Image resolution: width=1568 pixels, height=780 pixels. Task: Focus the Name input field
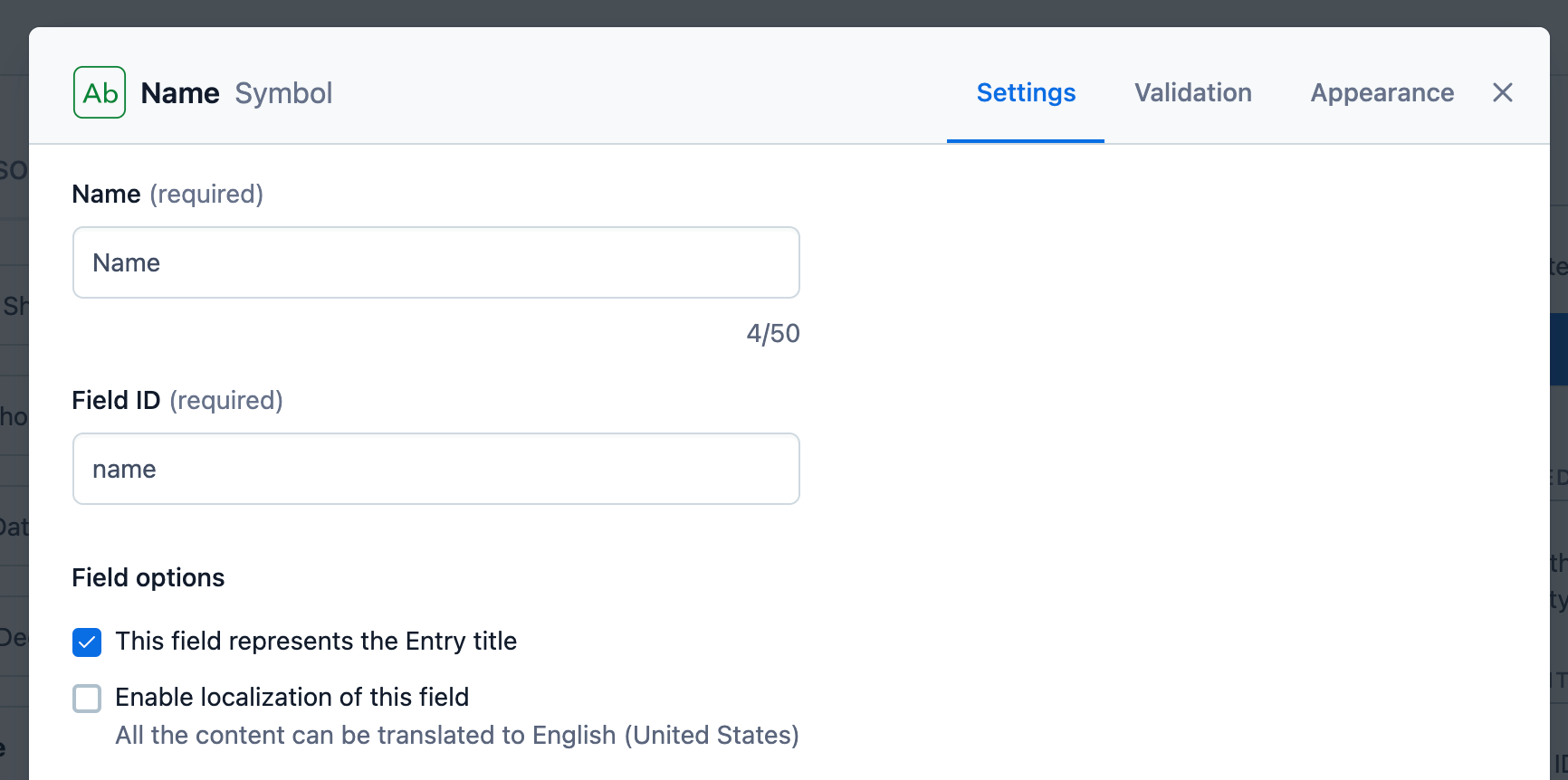(436, 262)
